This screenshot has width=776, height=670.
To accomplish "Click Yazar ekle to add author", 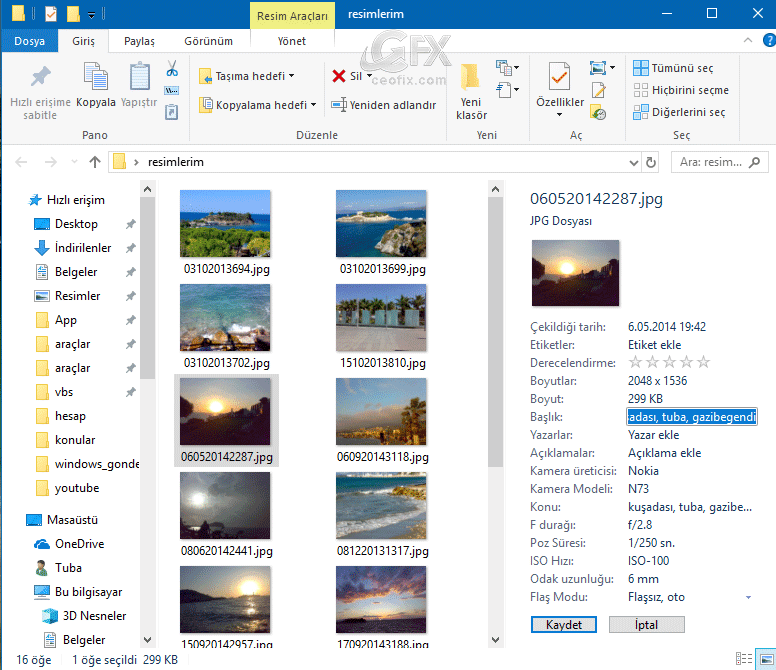I will click(x=653, y=435).
